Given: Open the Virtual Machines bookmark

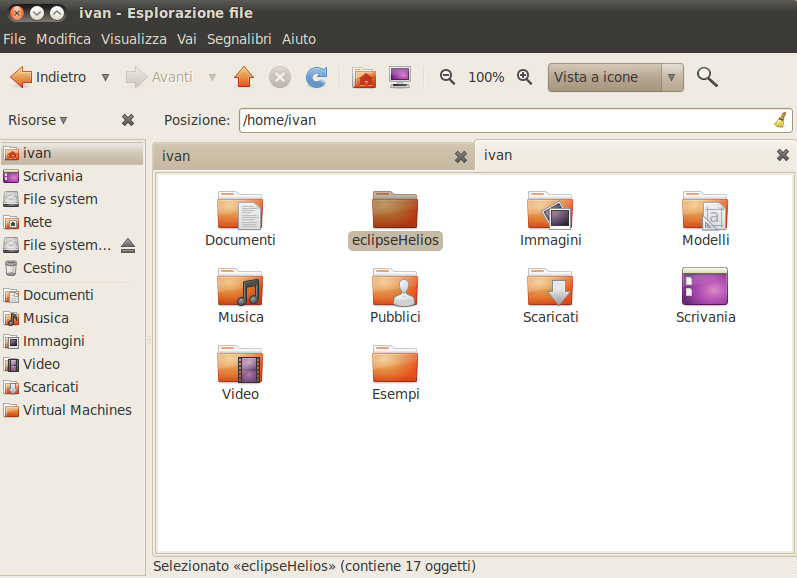Looking at the screenshot, I should coord(72,410).
